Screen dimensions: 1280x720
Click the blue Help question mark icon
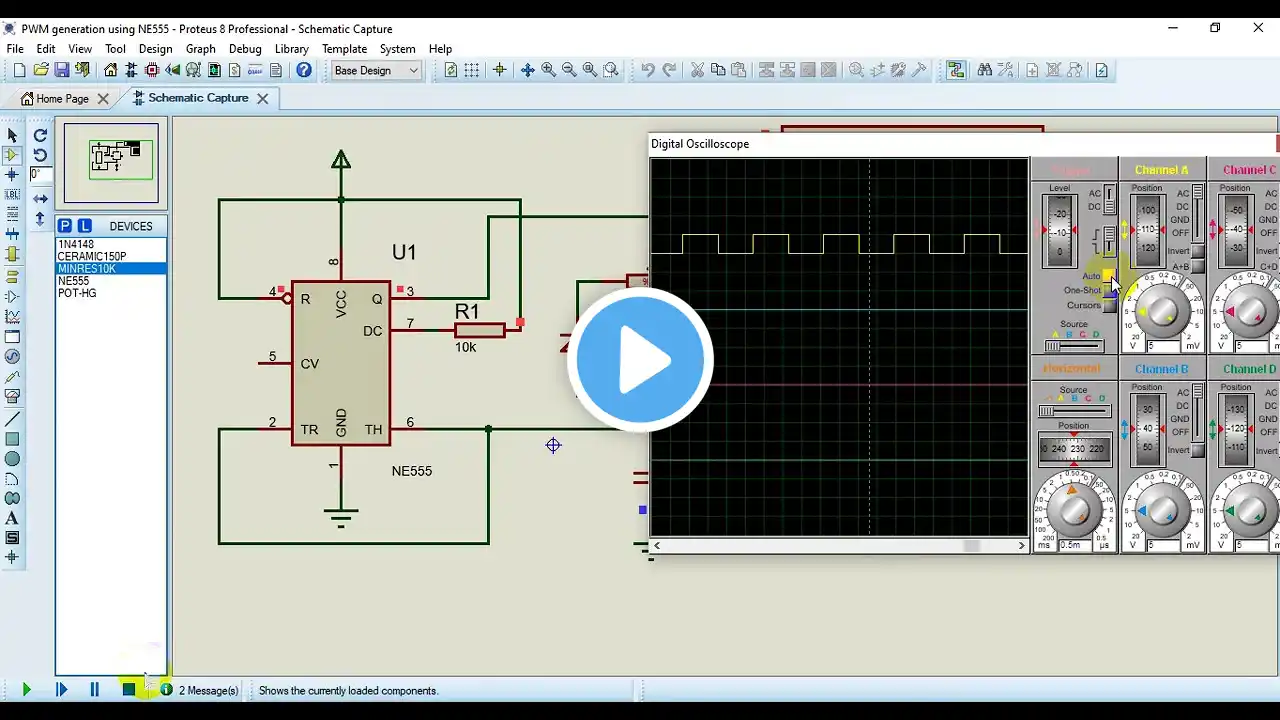[304, 70]
